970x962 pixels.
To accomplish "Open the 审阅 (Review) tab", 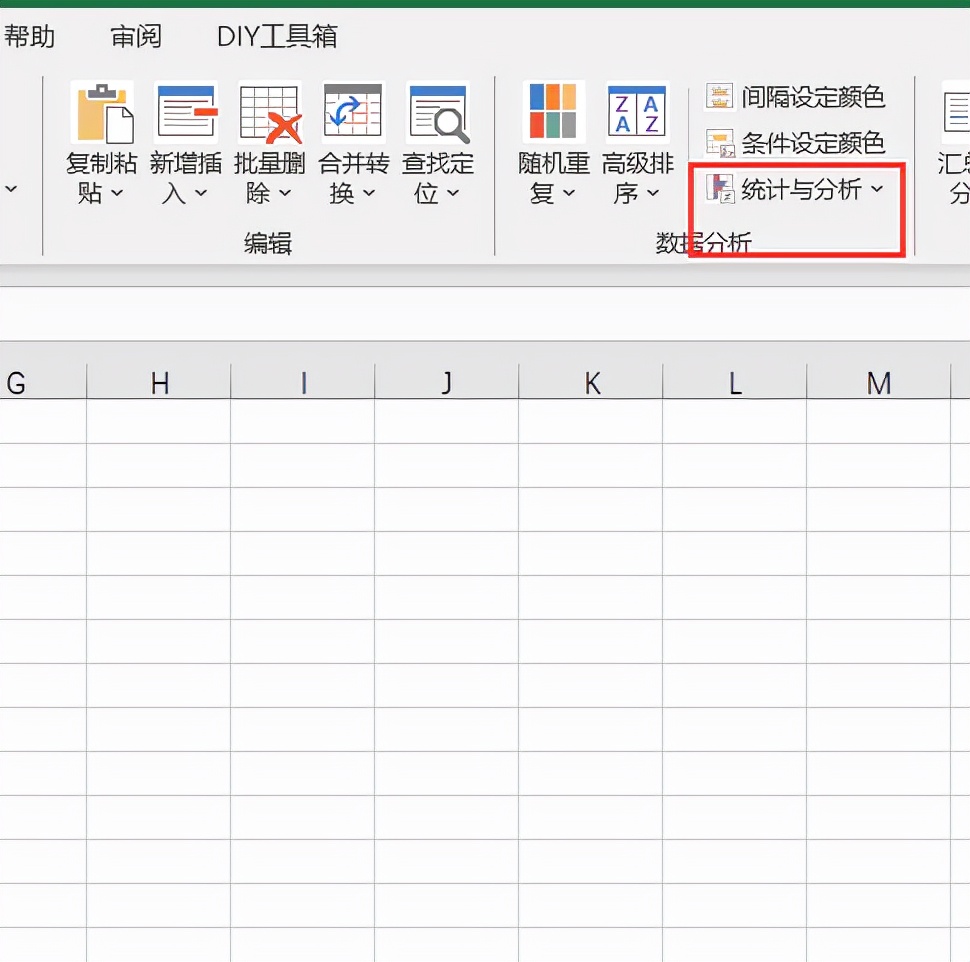I will (x=135, y=36).
